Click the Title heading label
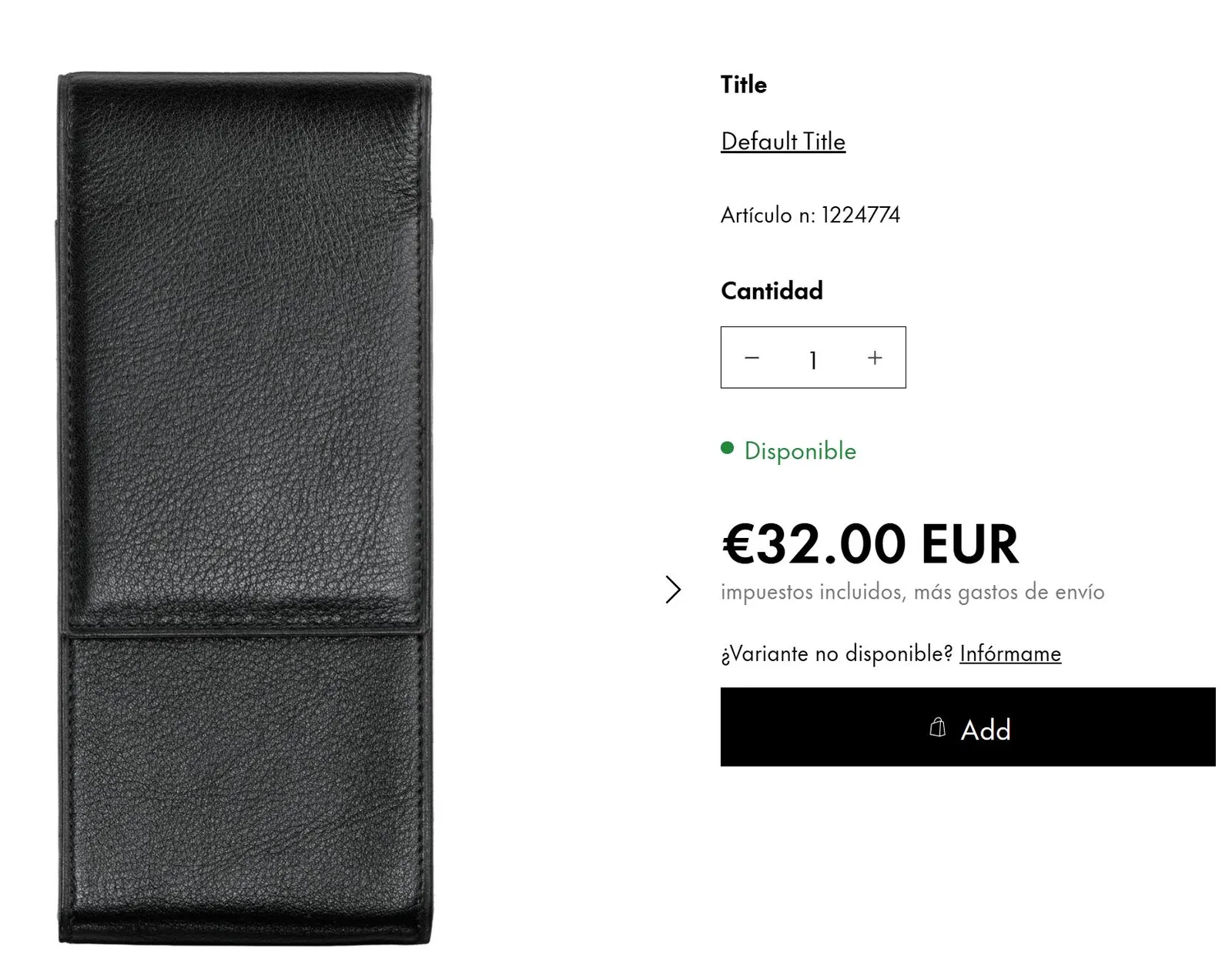1232x969 pixels. coord(744,85)
